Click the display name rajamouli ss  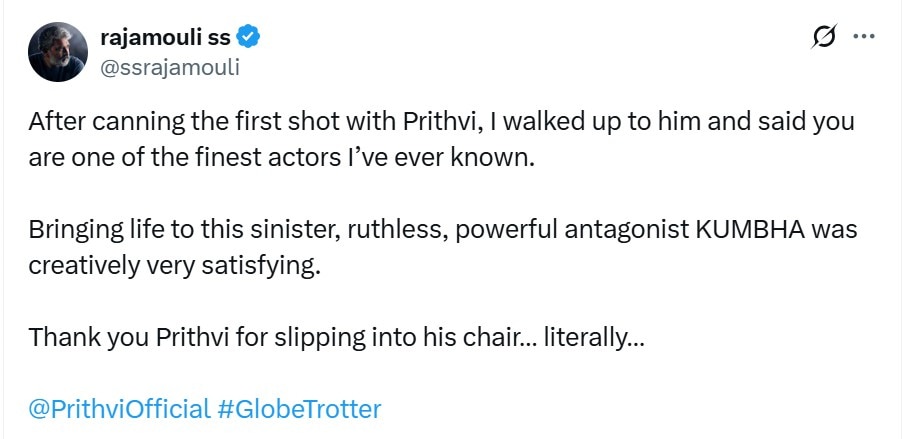click(165, 39)
